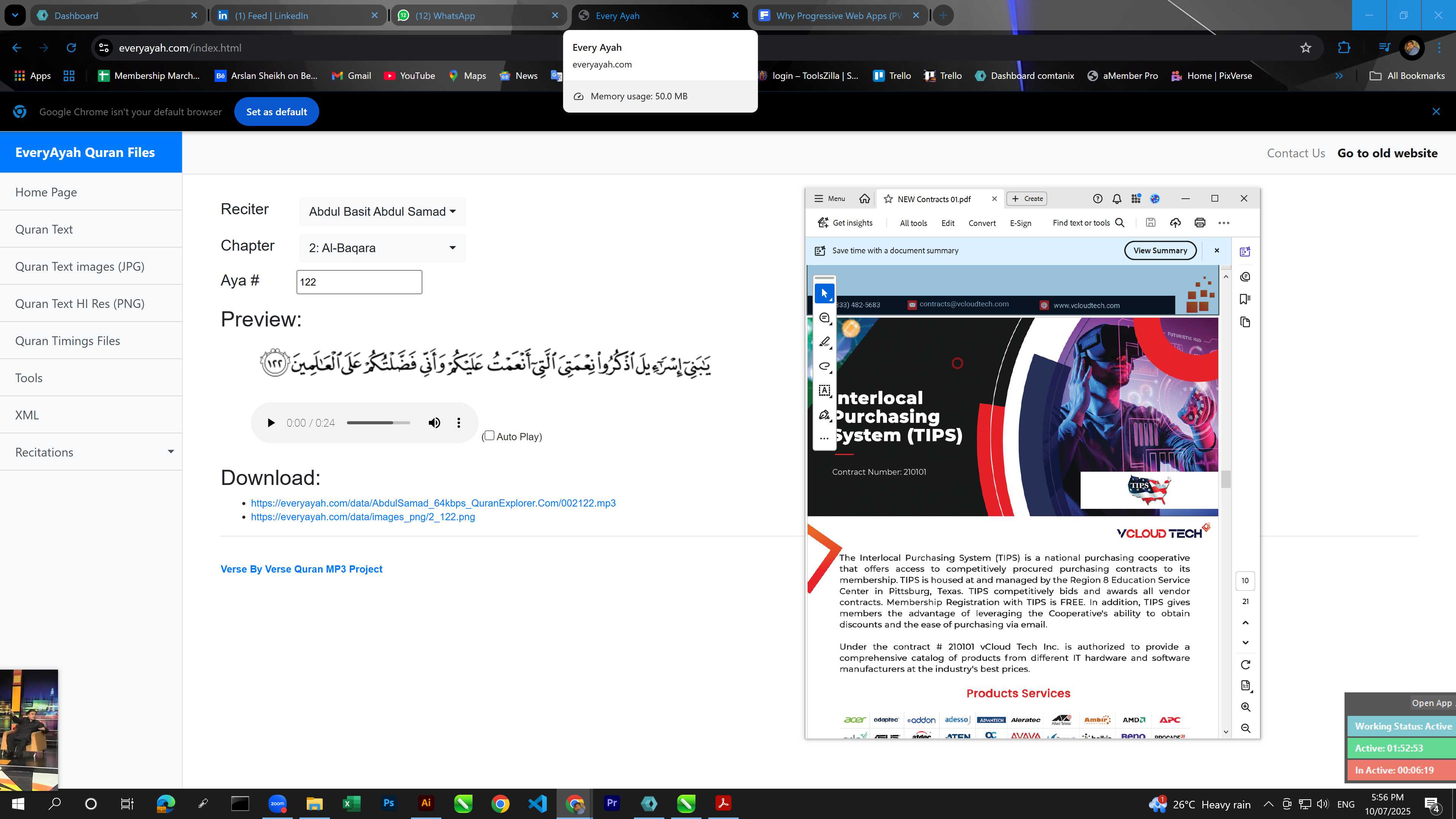1456x819 pixels.
Task: Open the bookmarks panel in the Acrobat right rail
Action: click(1244, 299)
